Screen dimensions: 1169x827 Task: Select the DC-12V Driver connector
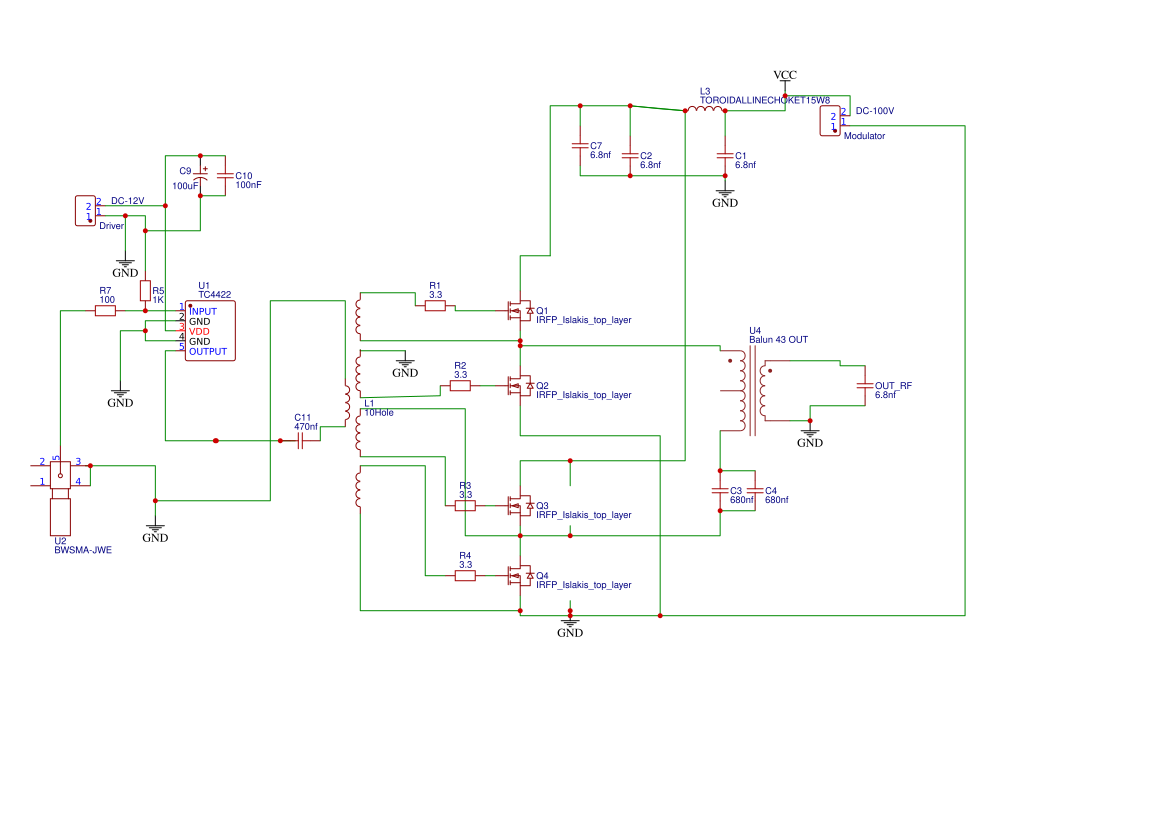86,211
